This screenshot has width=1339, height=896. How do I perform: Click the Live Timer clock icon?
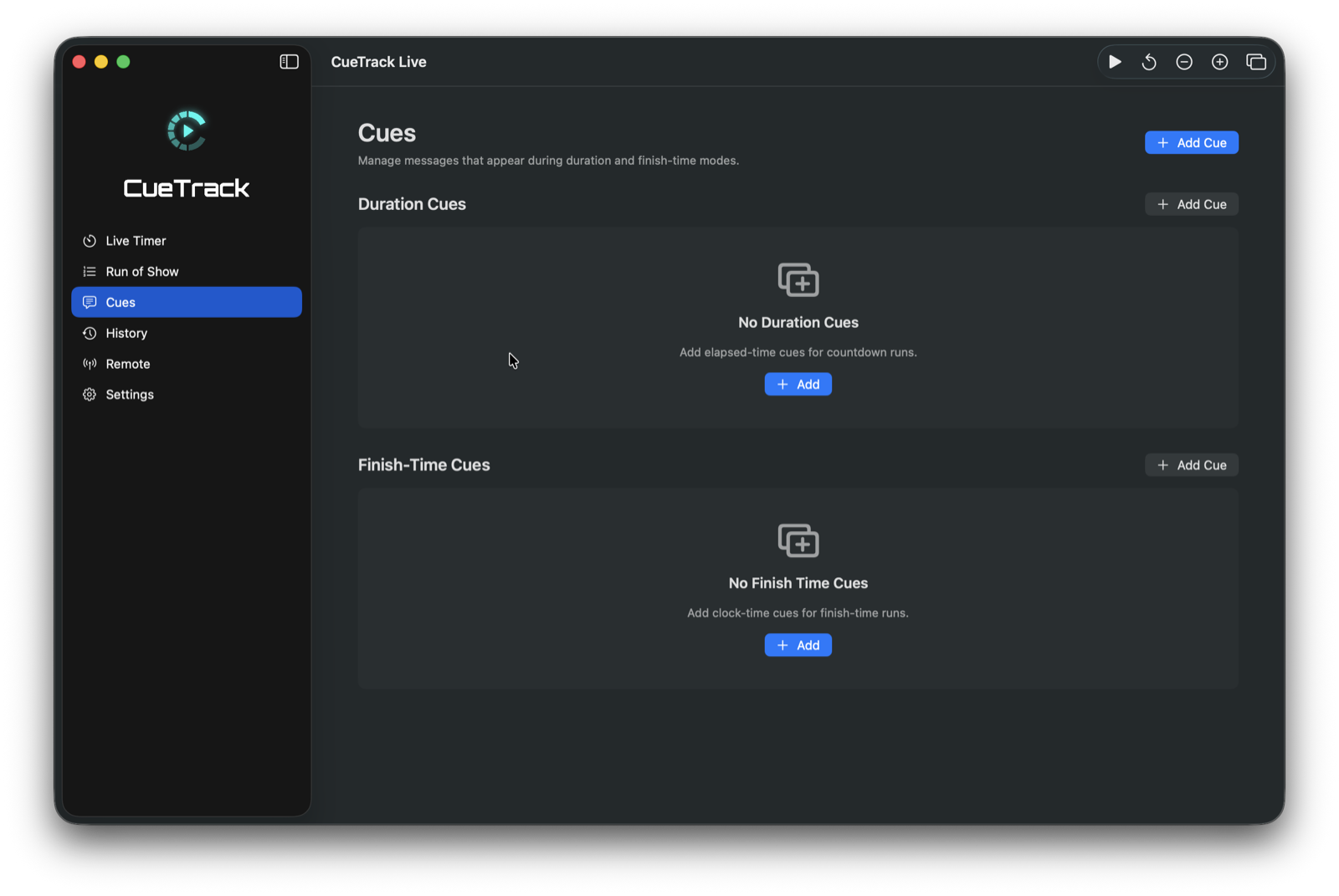pyautogui.click(x=90, y=241)
